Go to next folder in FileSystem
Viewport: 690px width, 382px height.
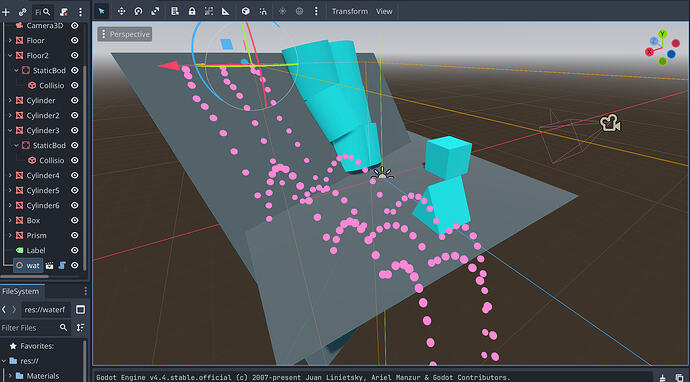14,309
